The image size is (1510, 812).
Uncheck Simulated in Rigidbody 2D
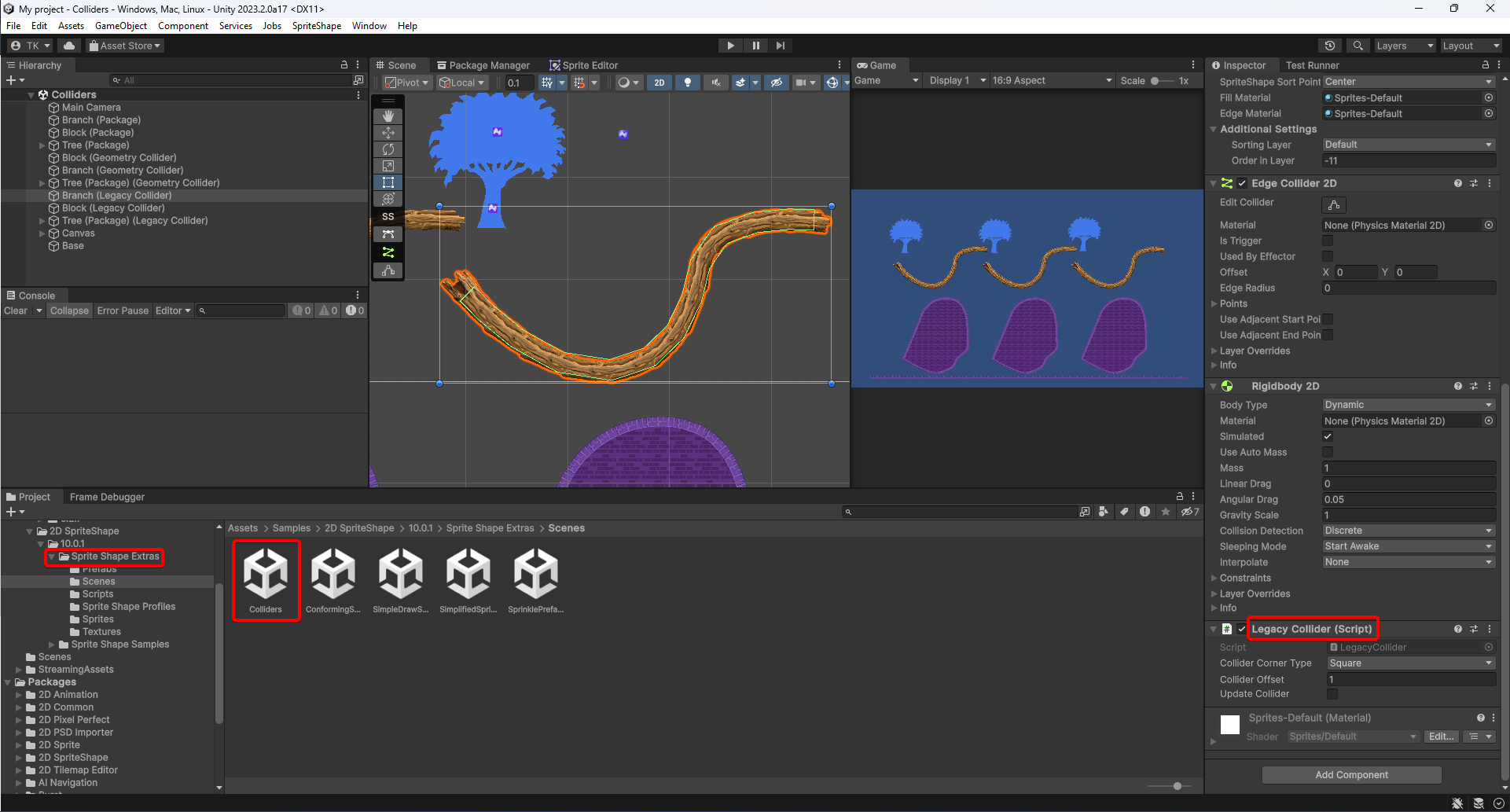point(1327,436)
